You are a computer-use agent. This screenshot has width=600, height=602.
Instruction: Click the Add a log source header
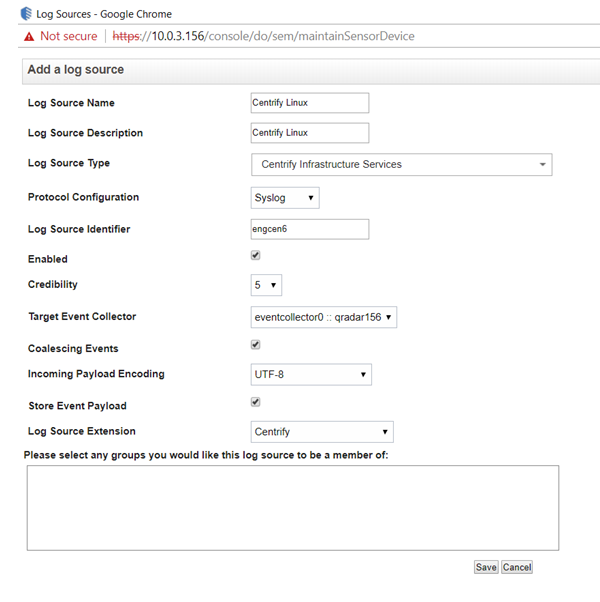tap(76, 70)
